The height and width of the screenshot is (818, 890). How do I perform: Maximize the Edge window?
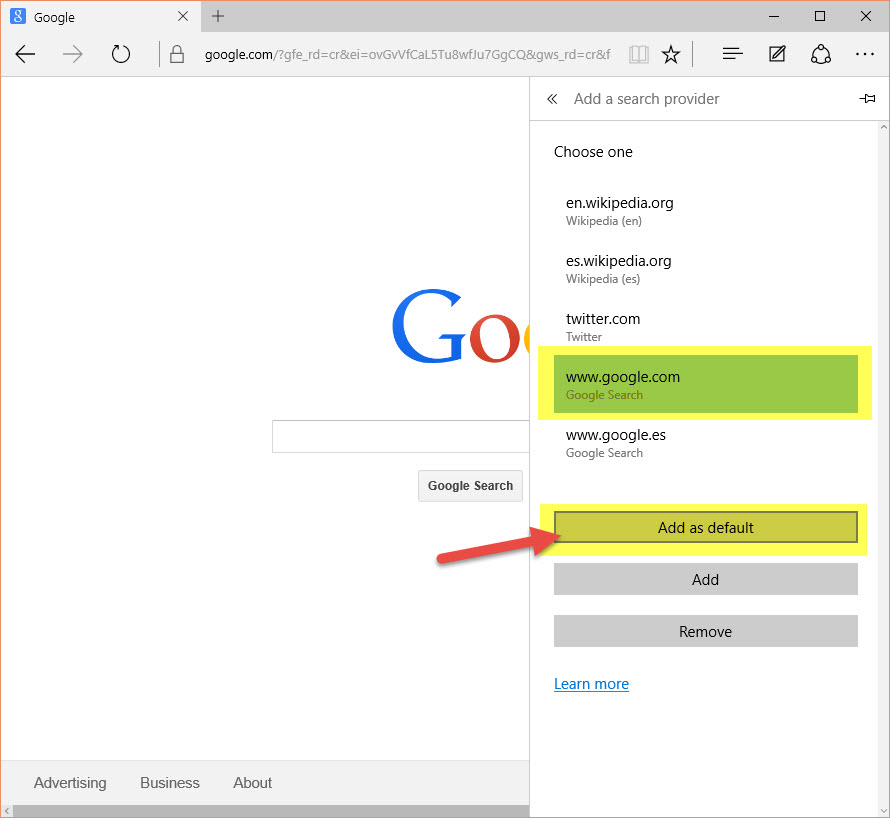click(820, 16)
